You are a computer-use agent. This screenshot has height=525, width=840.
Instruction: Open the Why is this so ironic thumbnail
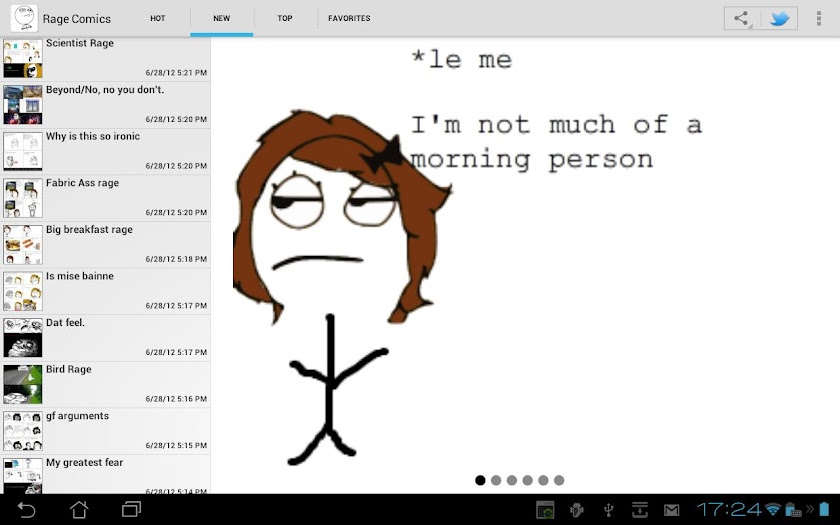tap(22, 152)
